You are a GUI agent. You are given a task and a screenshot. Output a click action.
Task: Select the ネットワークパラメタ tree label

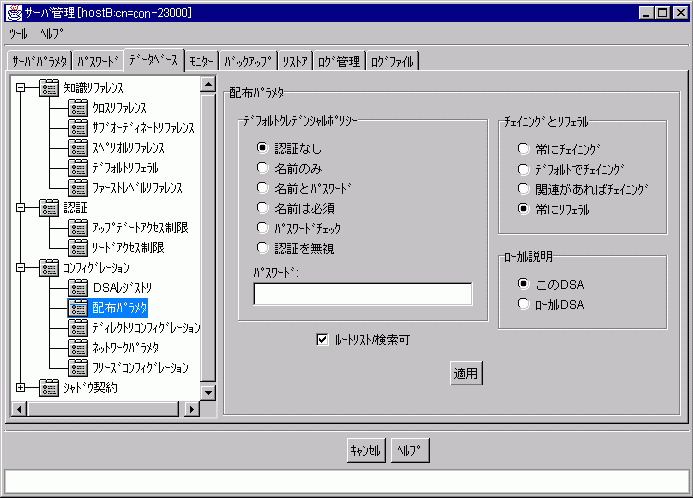(x=126, y=348)
